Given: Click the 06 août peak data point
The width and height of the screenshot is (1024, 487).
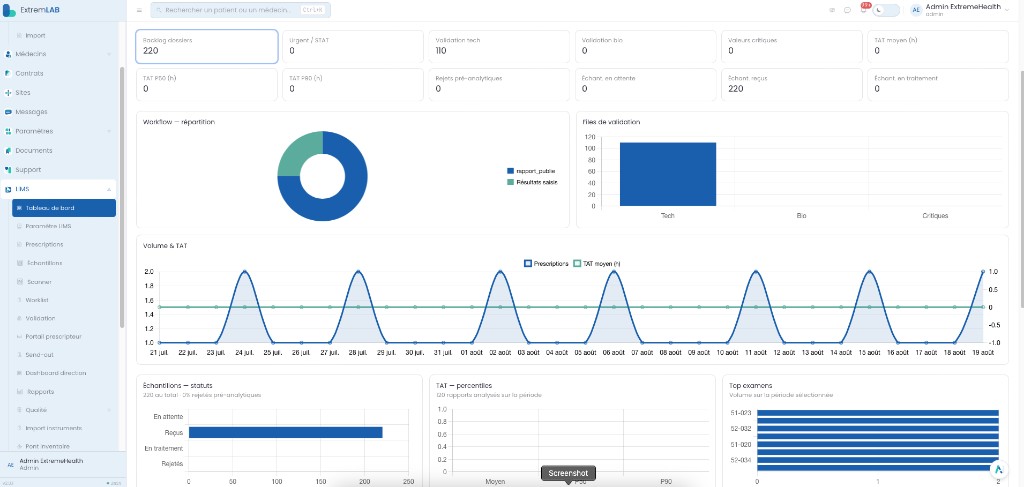Looking at the screenshot, I should [613, 272].
